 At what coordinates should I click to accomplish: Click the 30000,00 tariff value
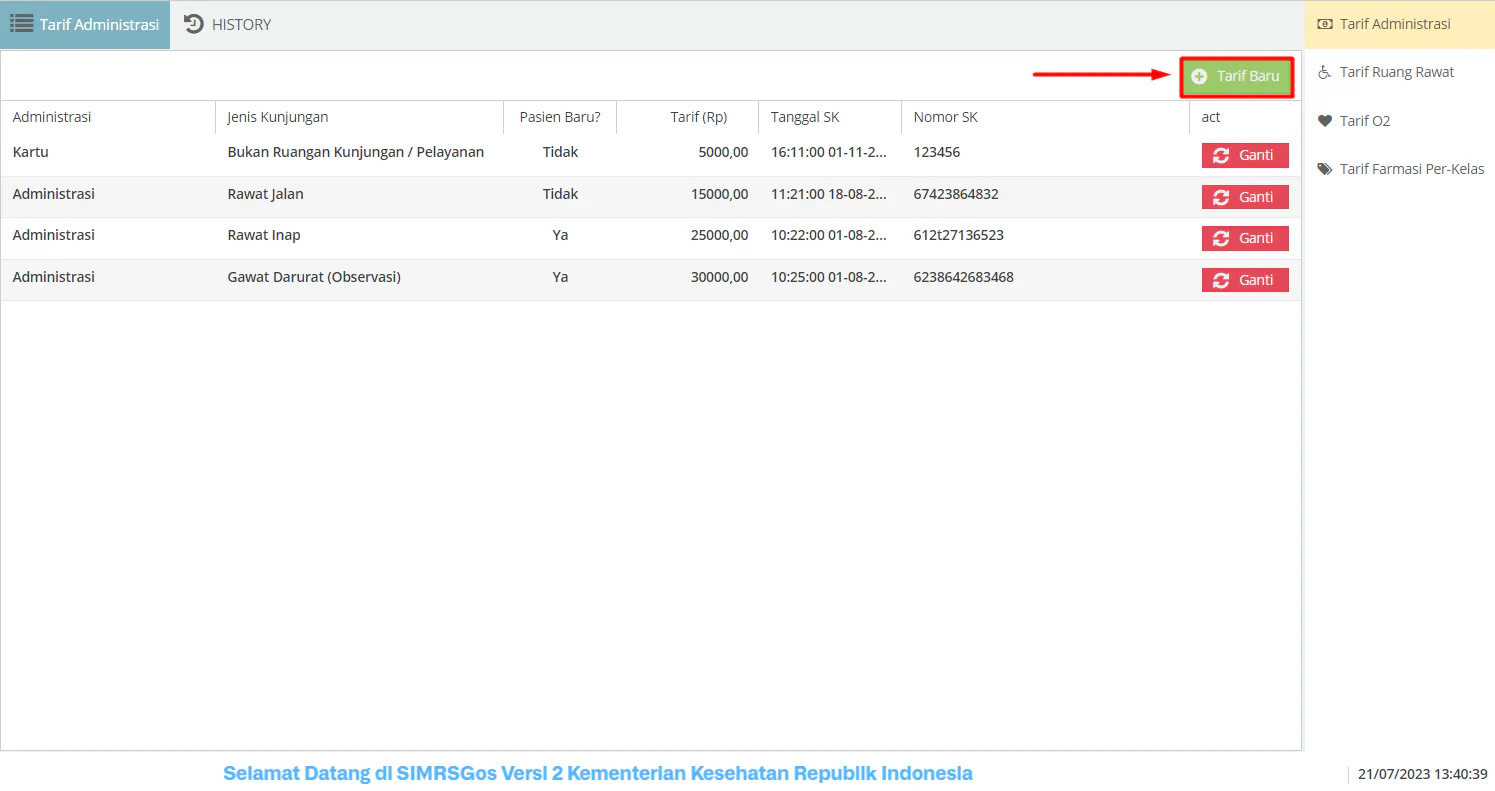[719, 277]
